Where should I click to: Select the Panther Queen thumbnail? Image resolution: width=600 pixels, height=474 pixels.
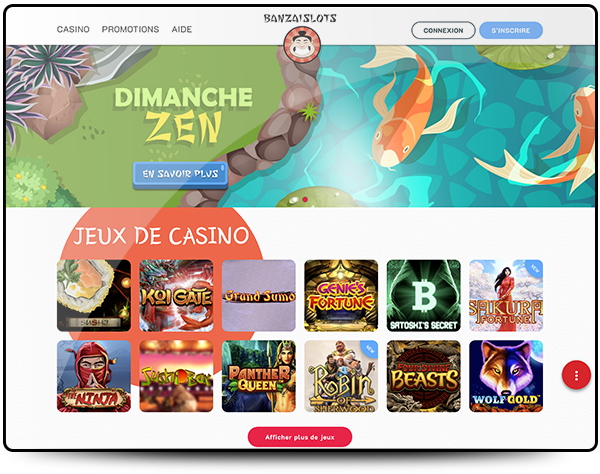coord(259,376)
